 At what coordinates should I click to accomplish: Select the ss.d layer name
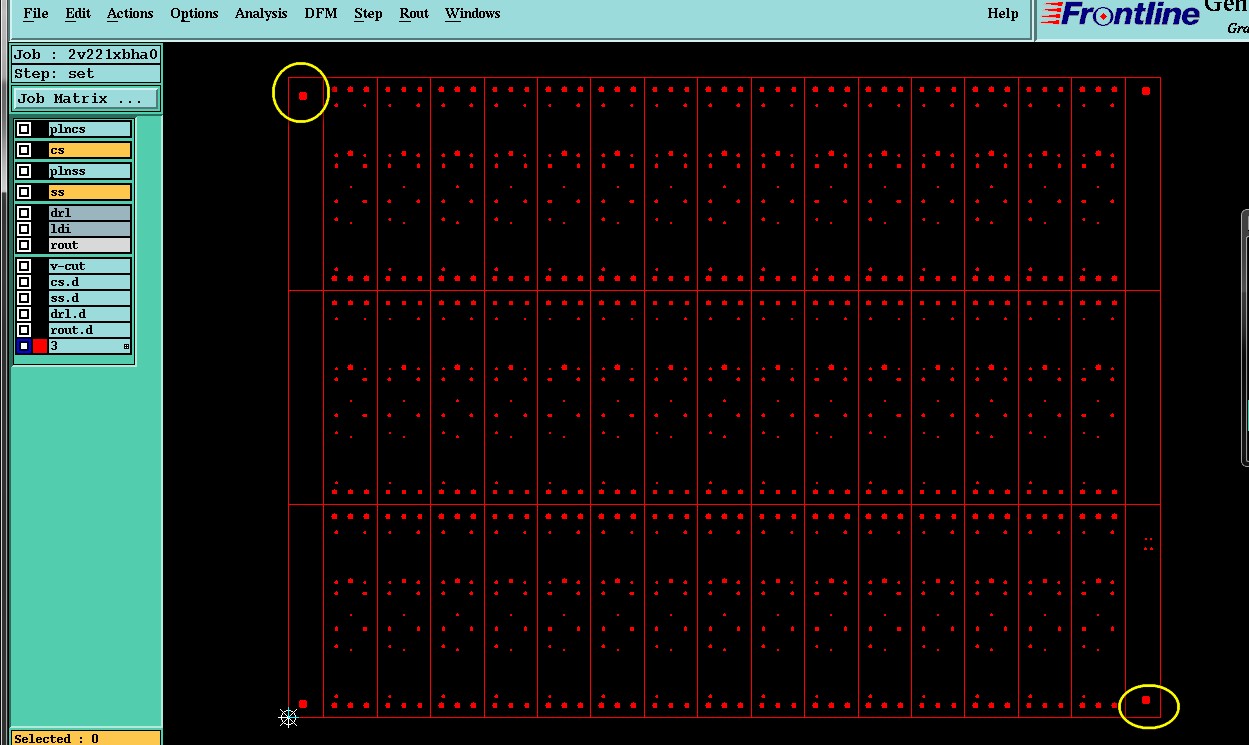click(x=90, y=298)
